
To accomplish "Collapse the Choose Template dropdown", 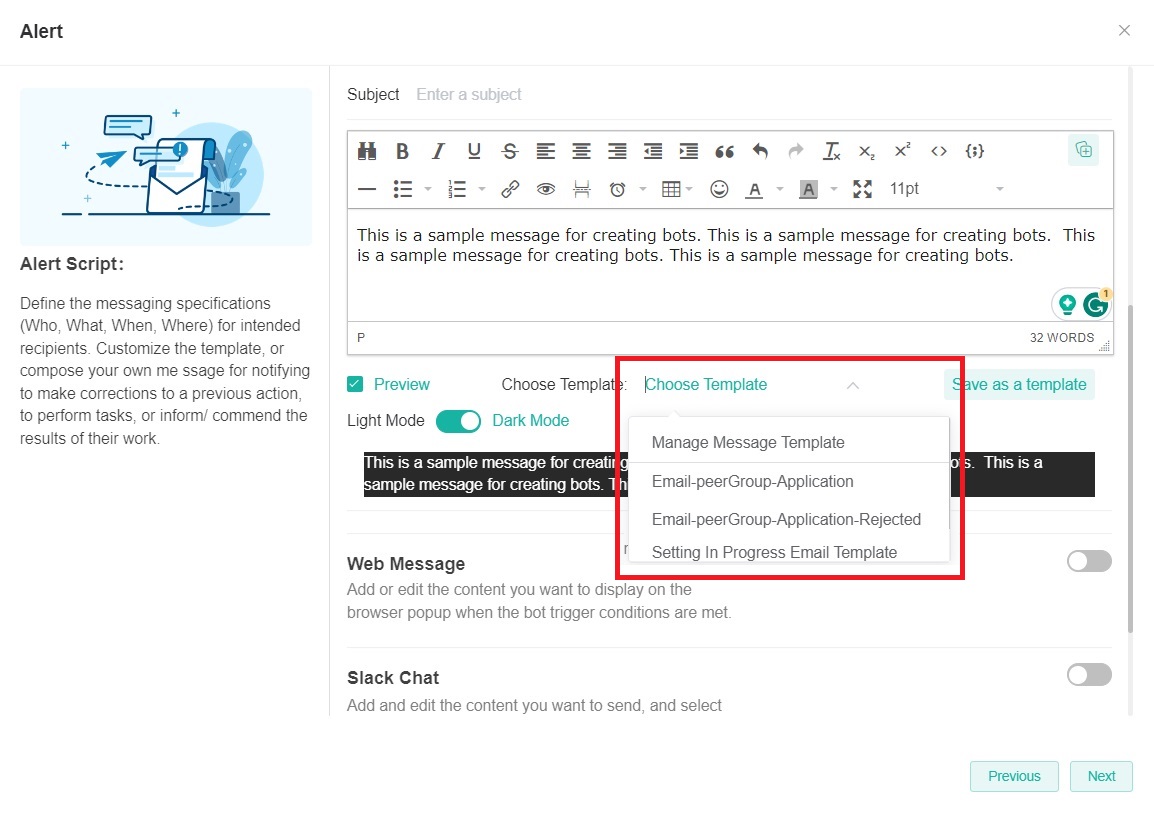I will (x=852, y=385).
